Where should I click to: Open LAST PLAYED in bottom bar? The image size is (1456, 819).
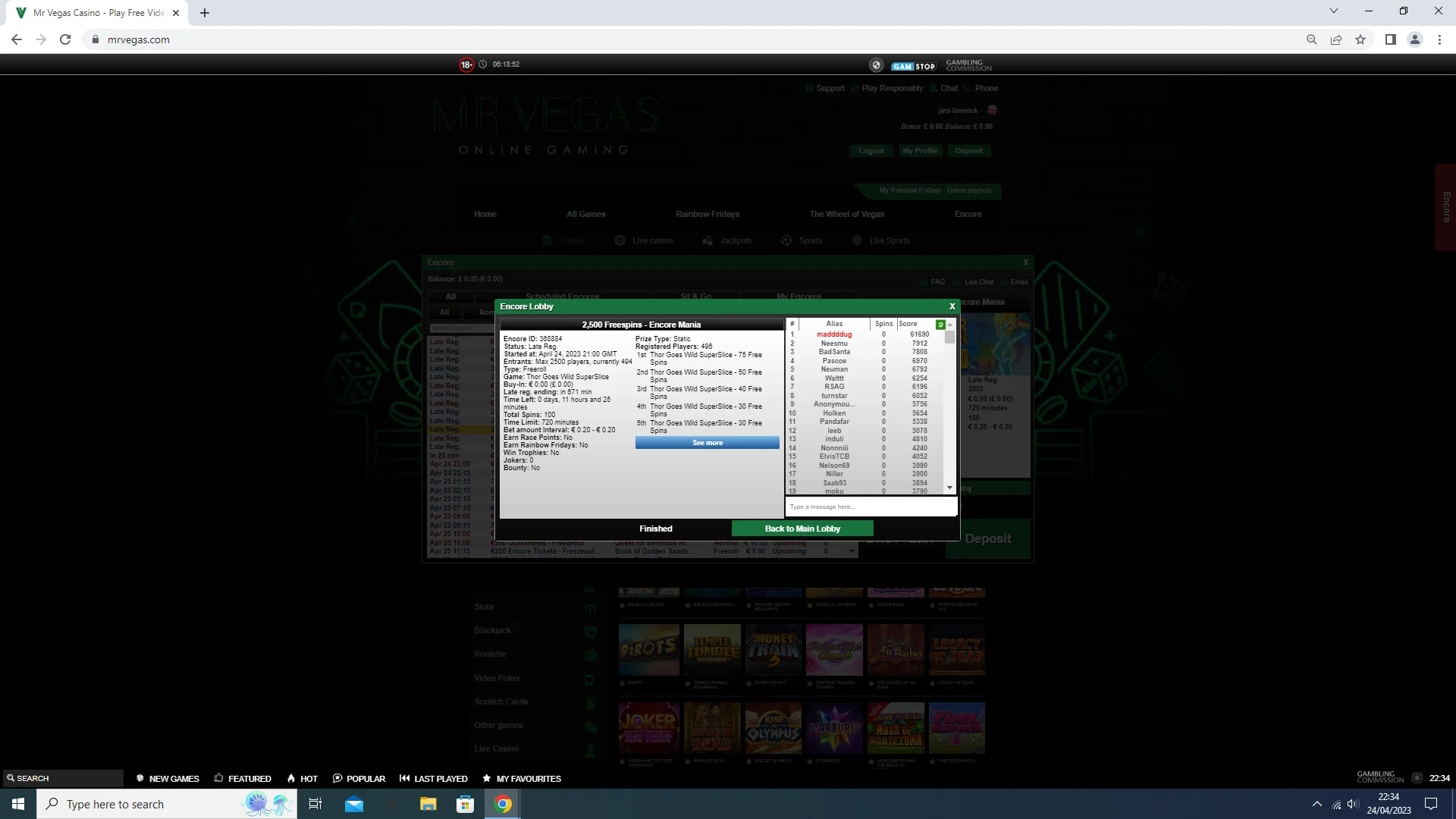pyautogui.click(x=433, y=778)
